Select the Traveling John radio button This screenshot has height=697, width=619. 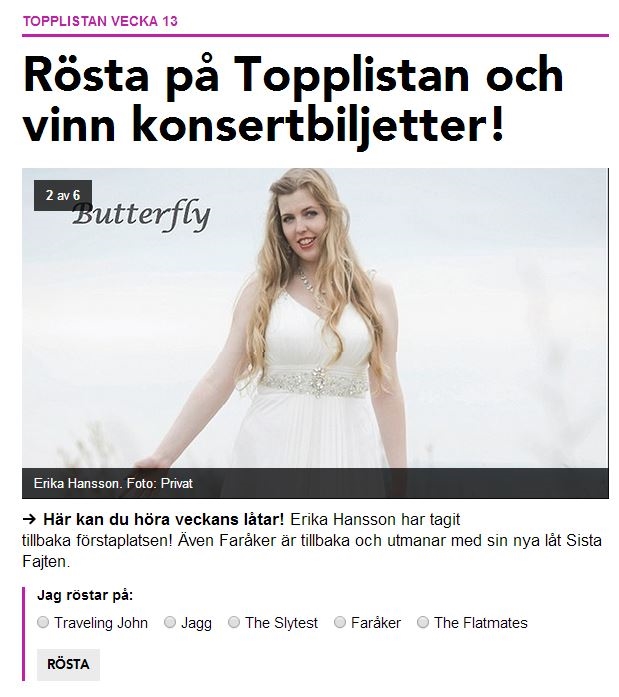[43, 622]
